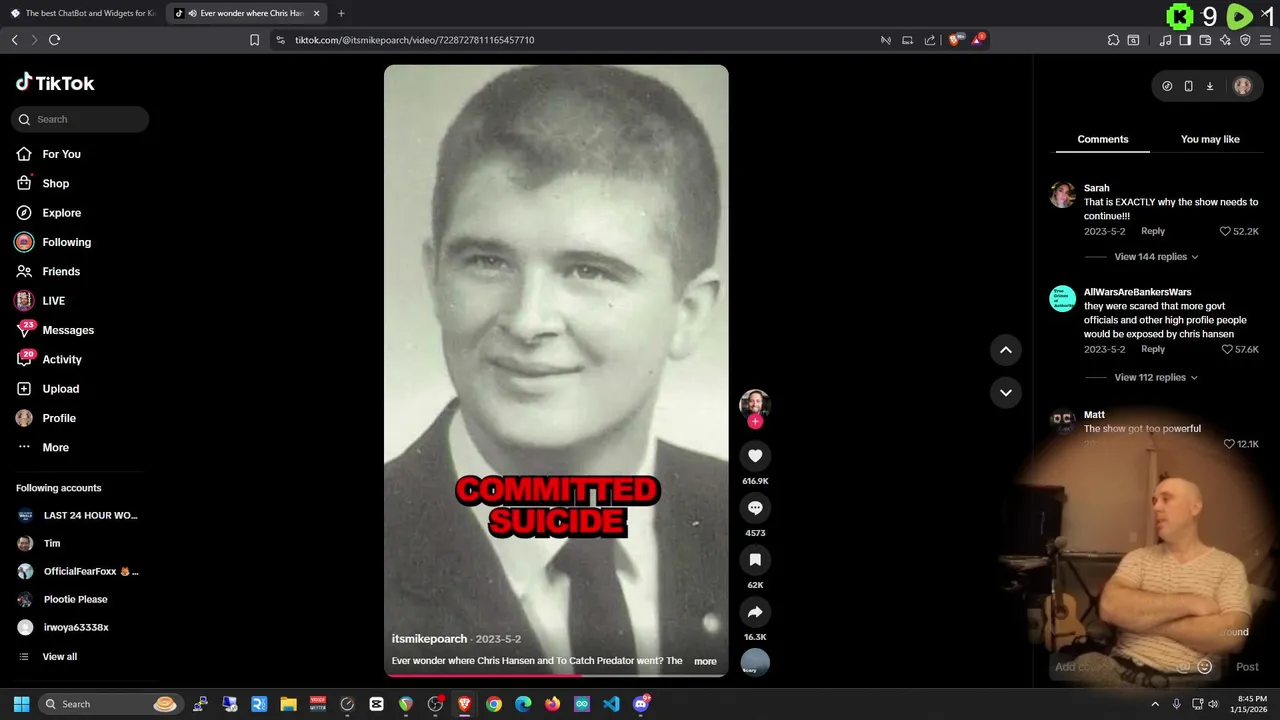Open Brave Leo AI sparkle icon
The image size is (1280, 720).
click(x=1225, y=40)
